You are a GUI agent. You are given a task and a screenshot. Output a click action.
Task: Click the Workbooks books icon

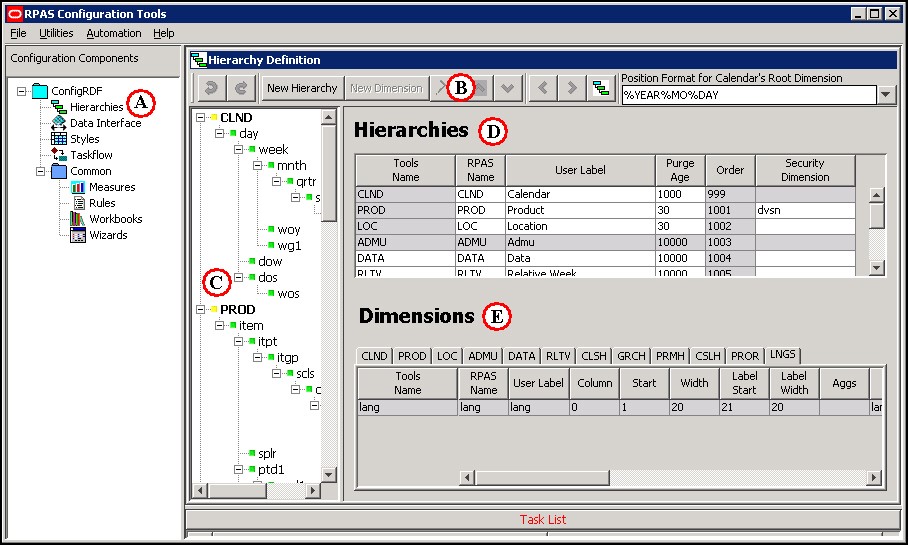[x=78, y=218]
